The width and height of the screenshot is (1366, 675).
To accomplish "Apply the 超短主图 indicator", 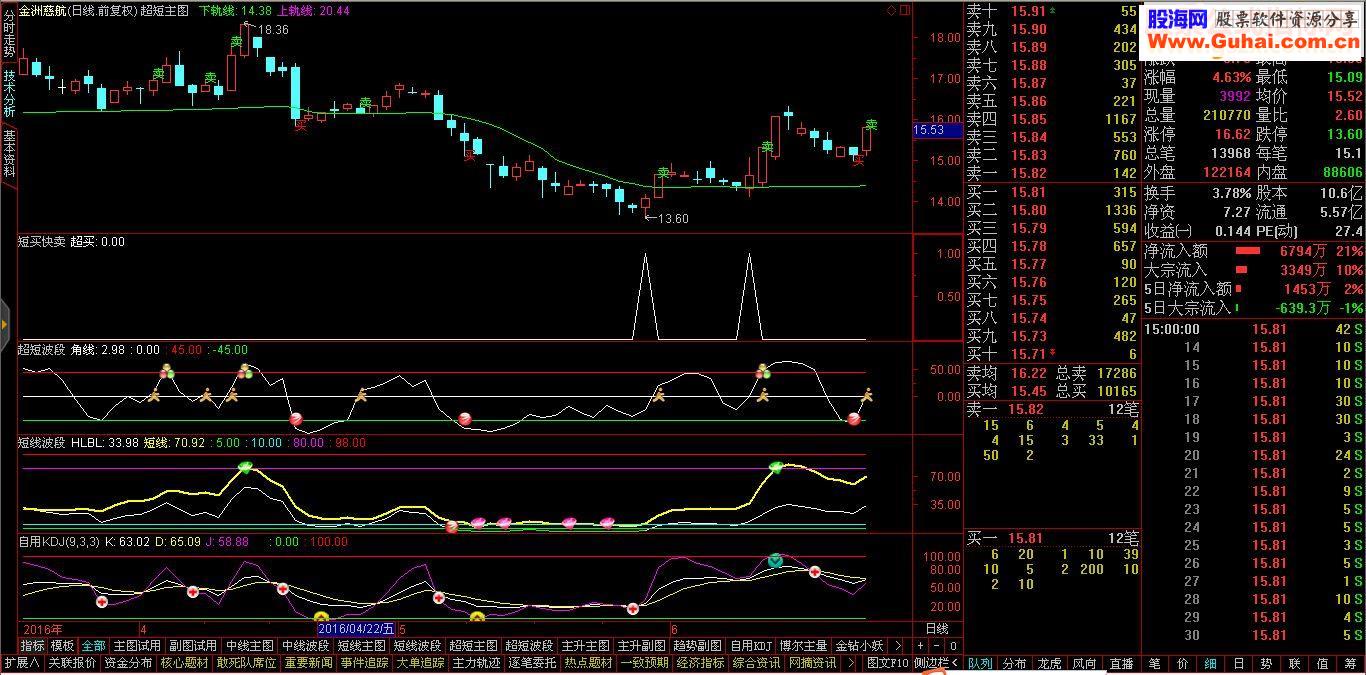I will 473,646.
